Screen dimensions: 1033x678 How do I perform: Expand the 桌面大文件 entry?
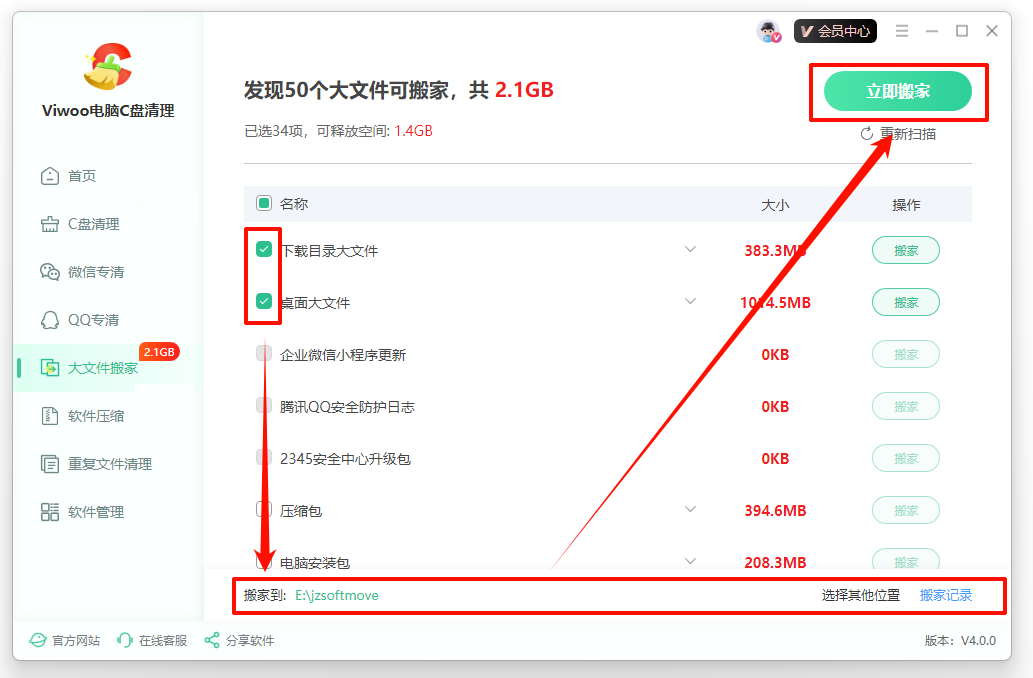tap(690, 301)
